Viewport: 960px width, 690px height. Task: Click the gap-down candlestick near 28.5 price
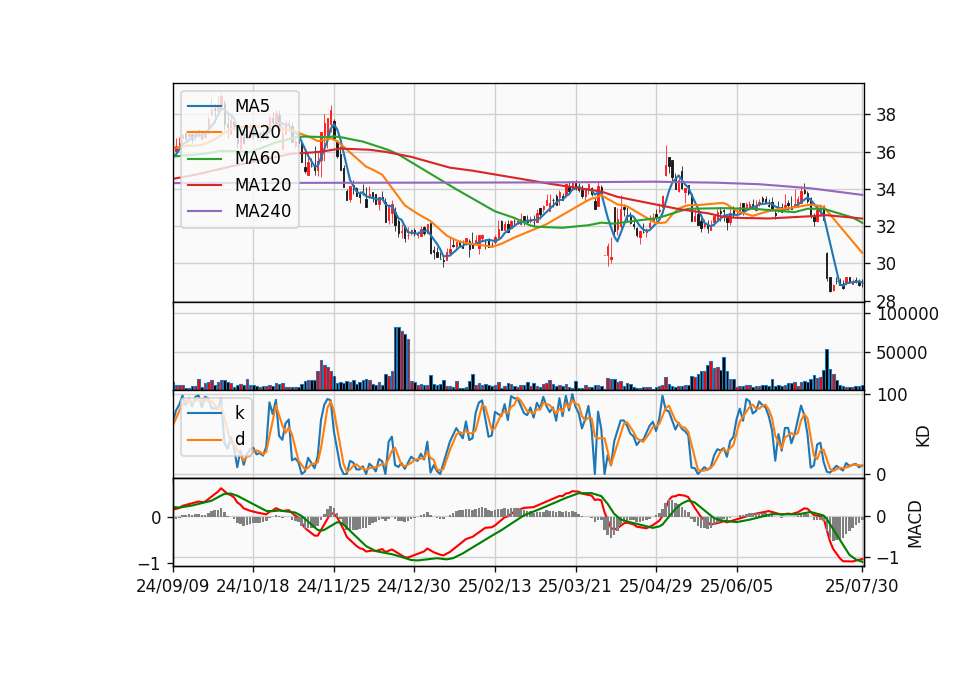point(831,285)
